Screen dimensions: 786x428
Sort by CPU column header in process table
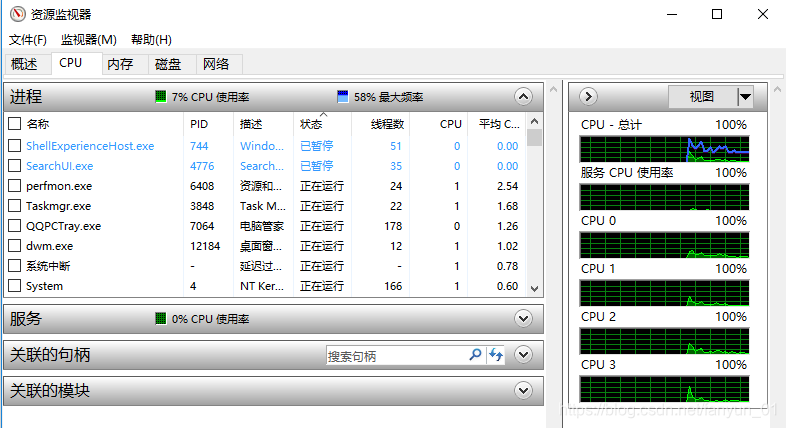tap(451, 124)
